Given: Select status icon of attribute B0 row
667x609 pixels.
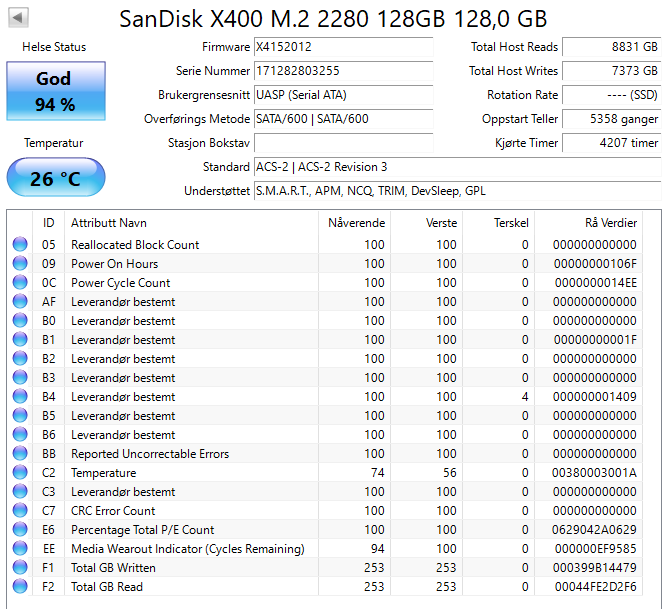Looking at the screenshot, I should pos(20,321).
